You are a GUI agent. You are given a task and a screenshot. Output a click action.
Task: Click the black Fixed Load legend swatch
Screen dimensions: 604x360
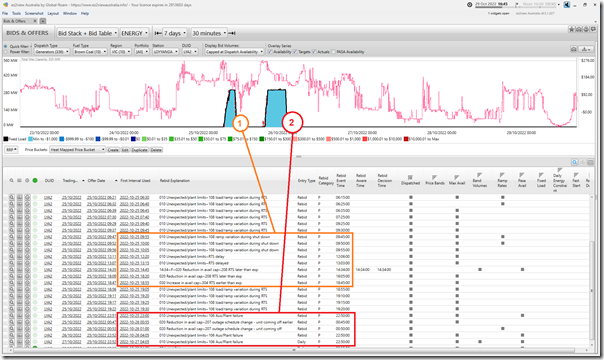coord(6,139)
